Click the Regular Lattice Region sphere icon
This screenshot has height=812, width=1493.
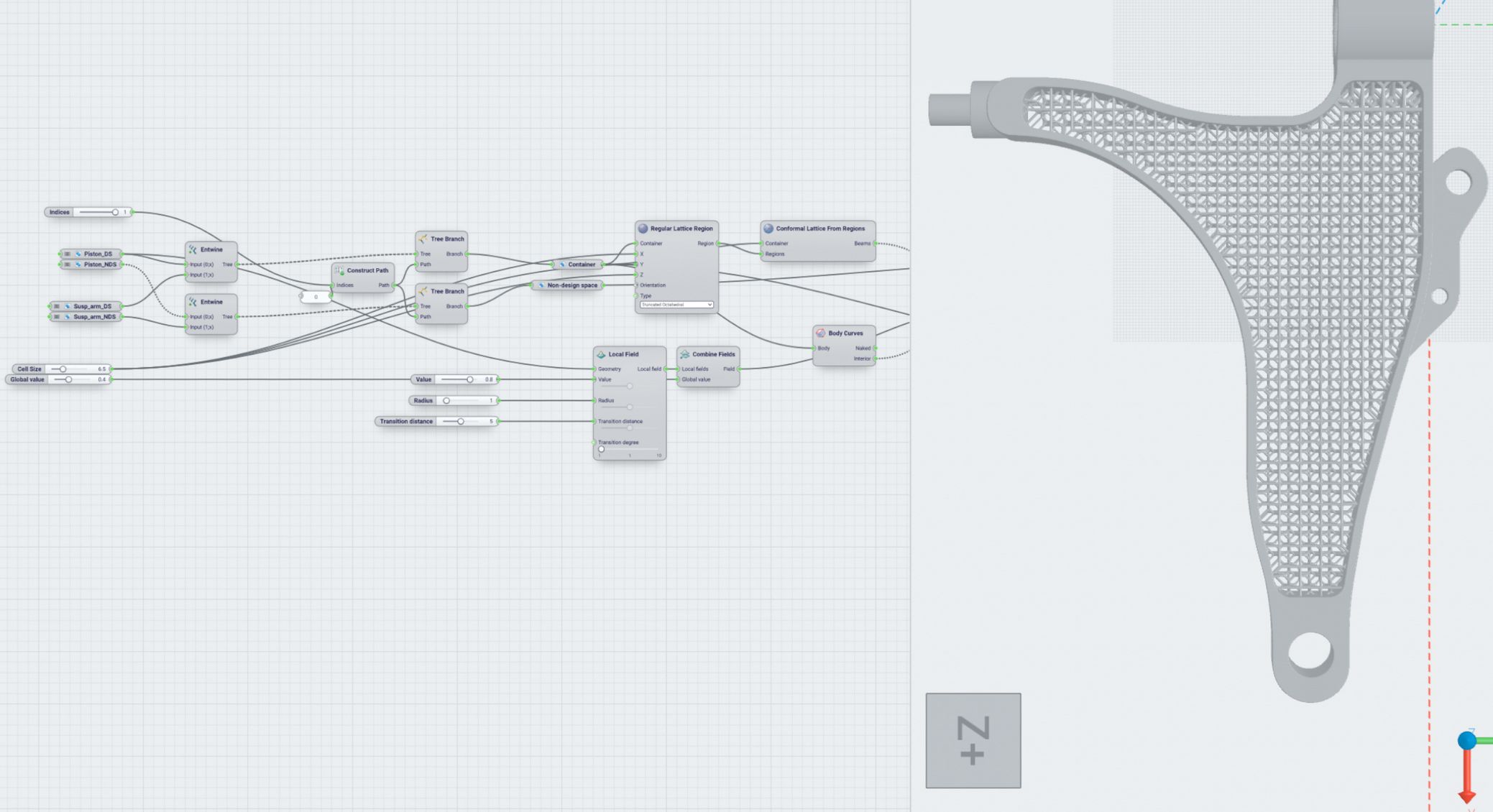click(643, 229)
